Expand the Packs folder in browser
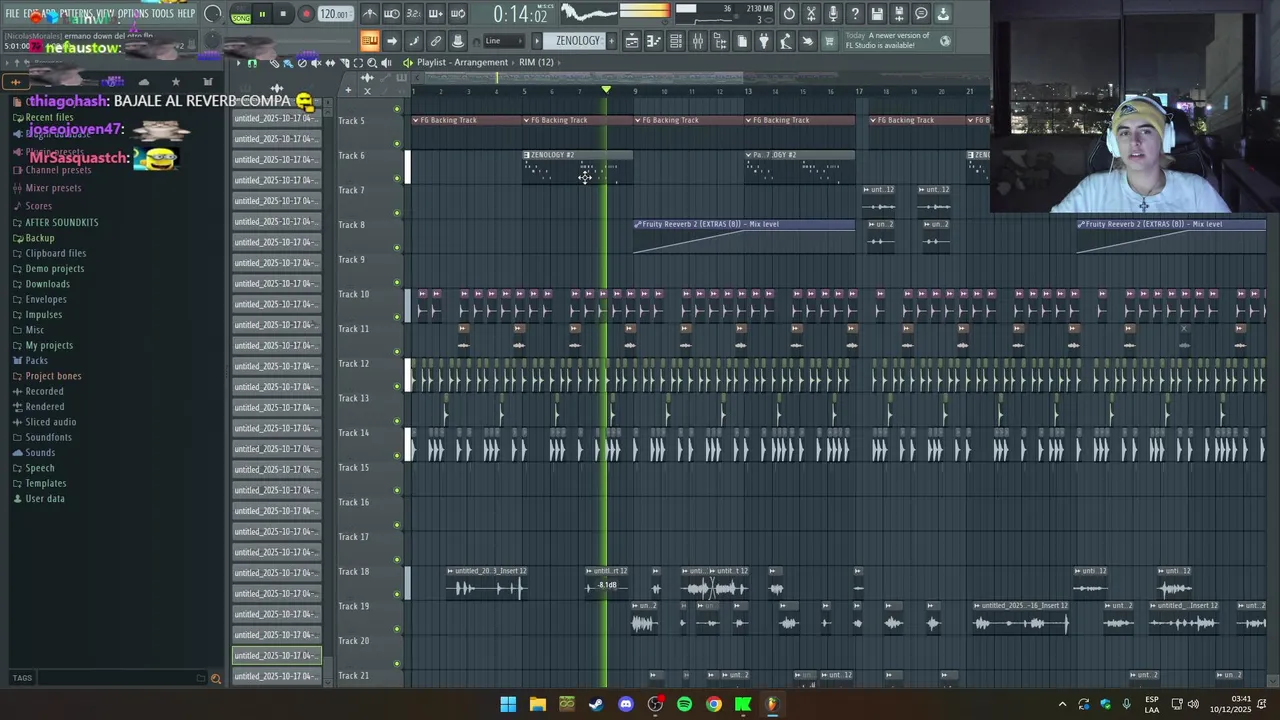The image size is (1280, 720). pyautogui.click(x=36, y=361)
